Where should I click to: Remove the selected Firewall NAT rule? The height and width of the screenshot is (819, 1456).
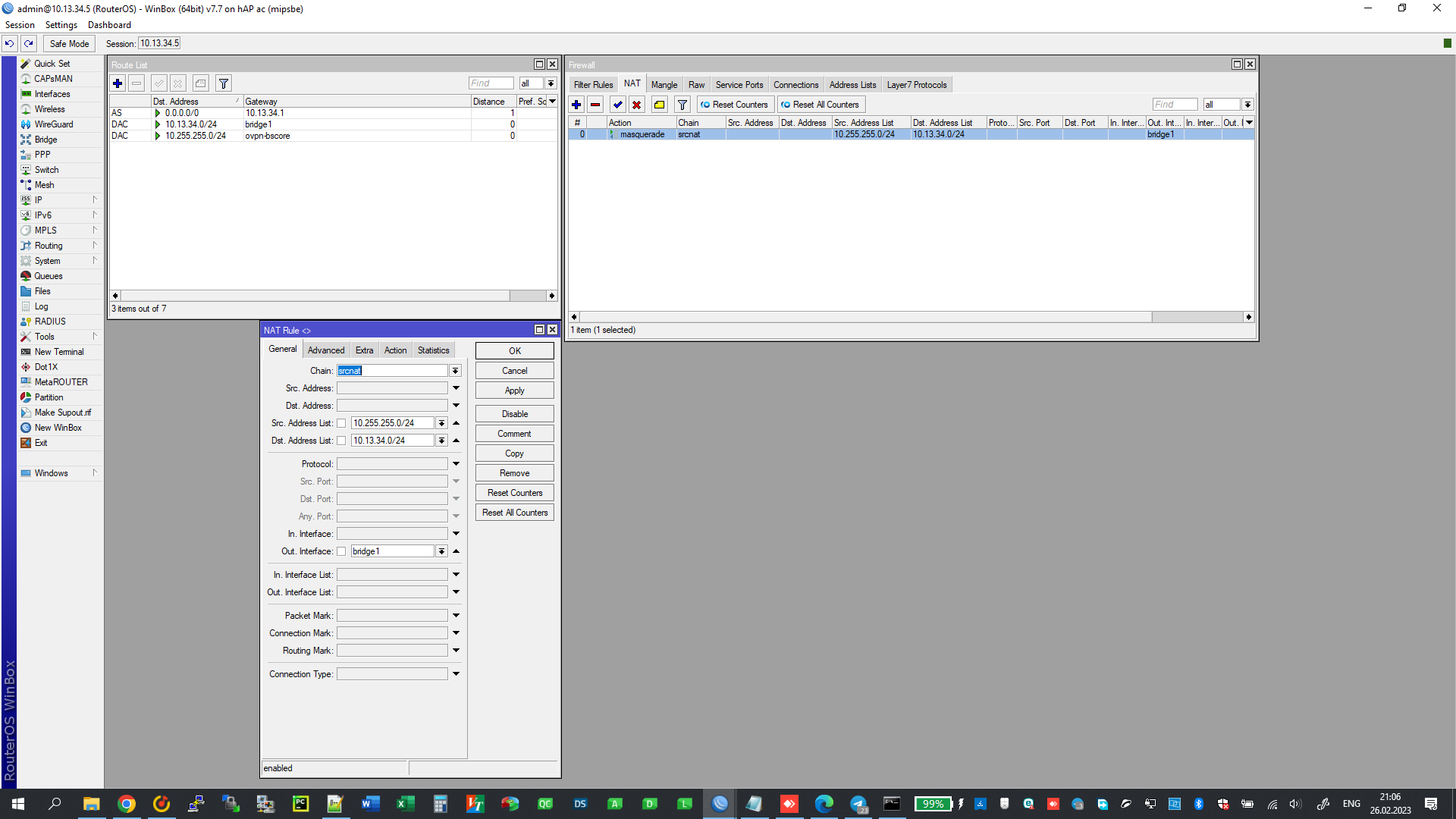(x=595, y=105)
